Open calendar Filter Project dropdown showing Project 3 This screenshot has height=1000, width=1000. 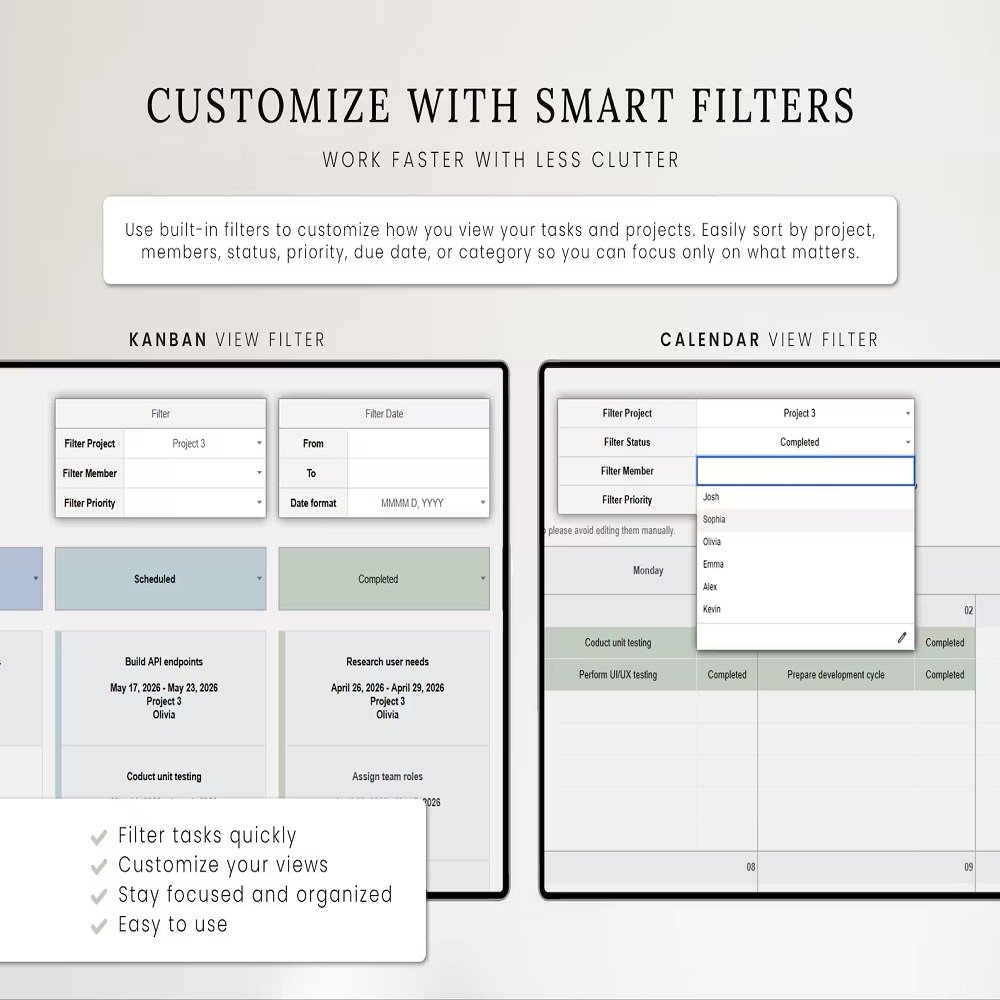point(805,413)
